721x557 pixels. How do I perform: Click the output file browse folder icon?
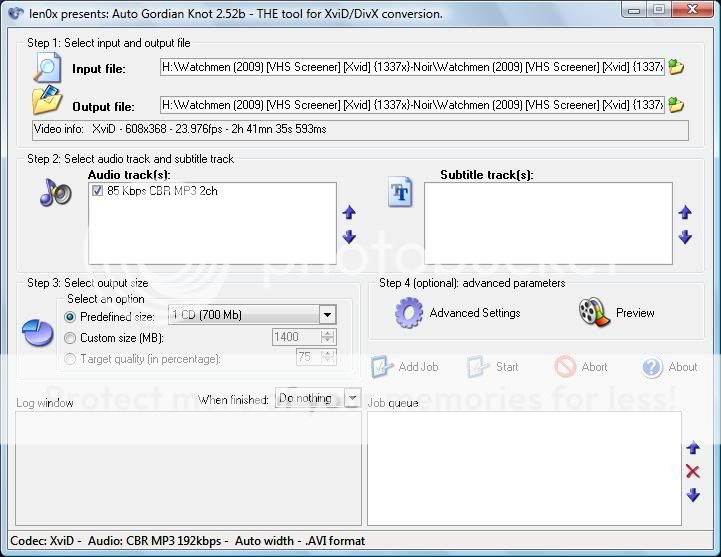[676, 105]
